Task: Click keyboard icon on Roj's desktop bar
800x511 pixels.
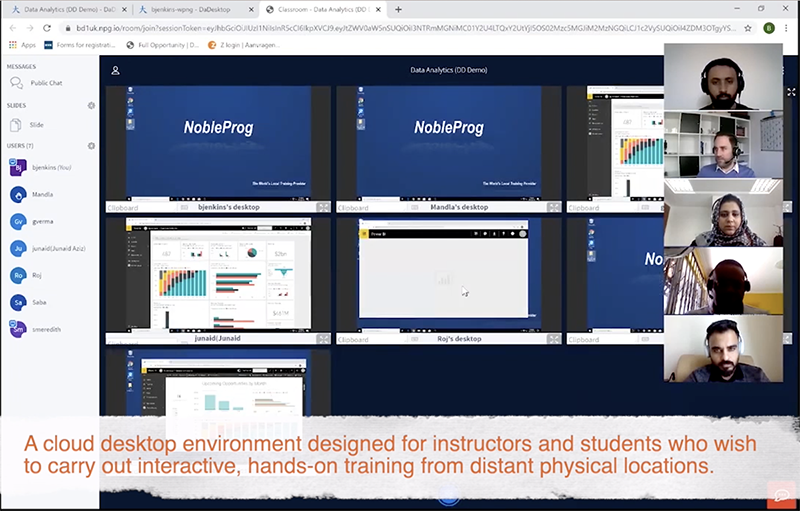Action: pyautogui.click(x=415, y=339)
